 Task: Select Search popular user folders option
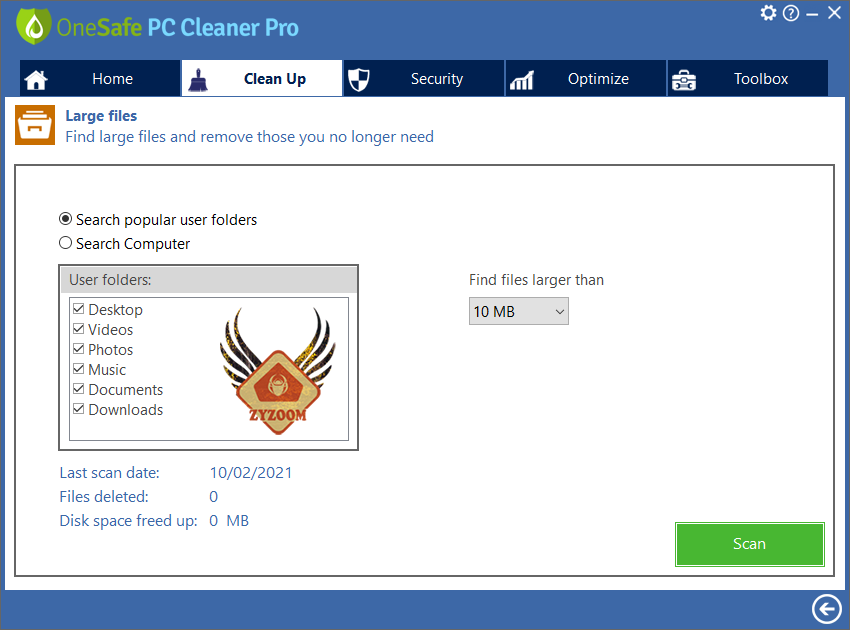click(x=66, y=219)
